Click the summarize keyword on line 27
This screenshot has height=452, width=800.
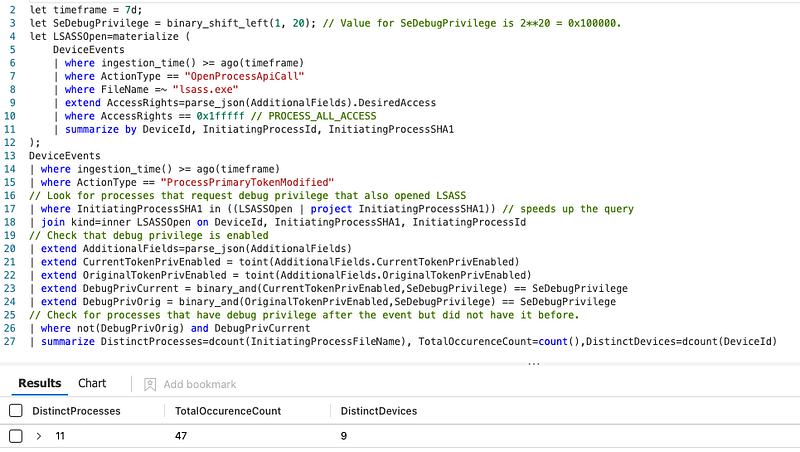tap(68, 341)
